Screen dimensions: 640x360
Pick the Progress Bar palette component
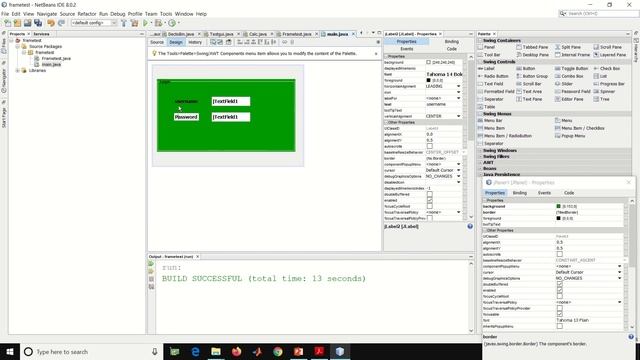[x=609, y=84]
